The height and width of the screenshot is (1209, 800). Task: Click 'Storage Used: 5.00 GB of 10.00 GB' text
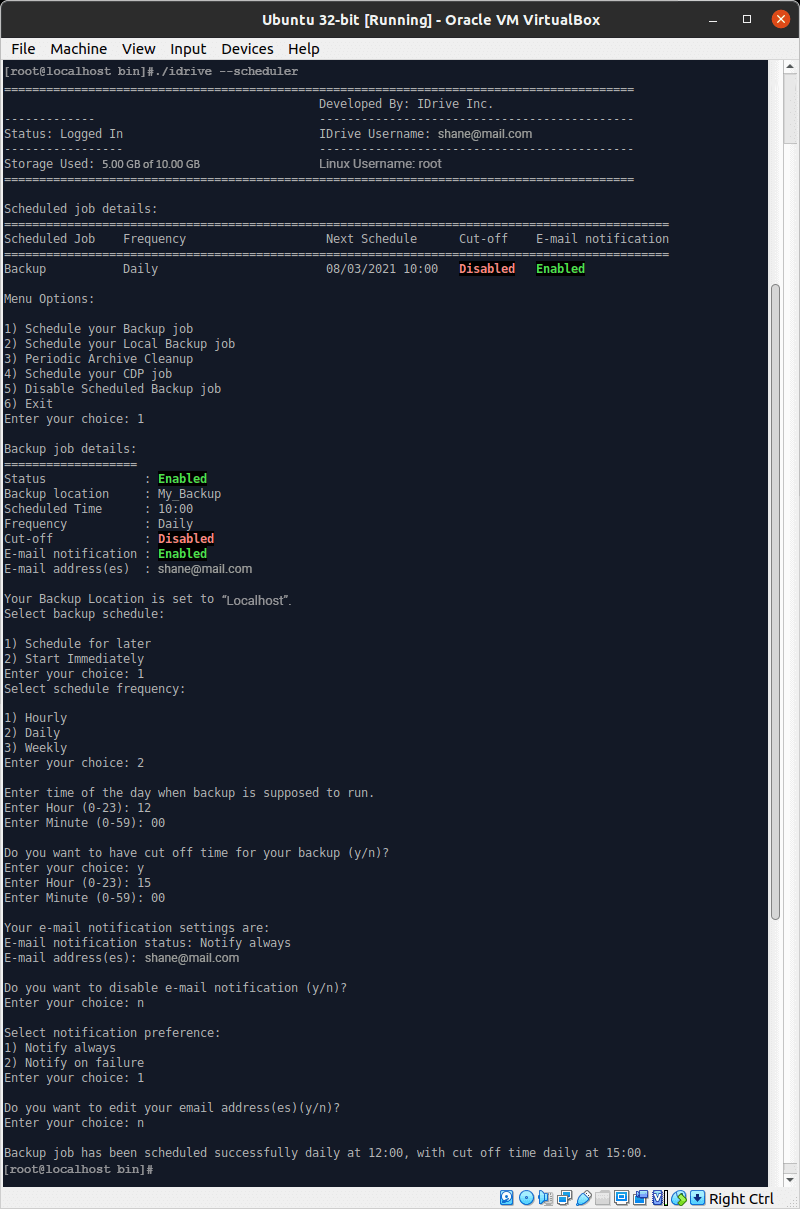point(102,164)
